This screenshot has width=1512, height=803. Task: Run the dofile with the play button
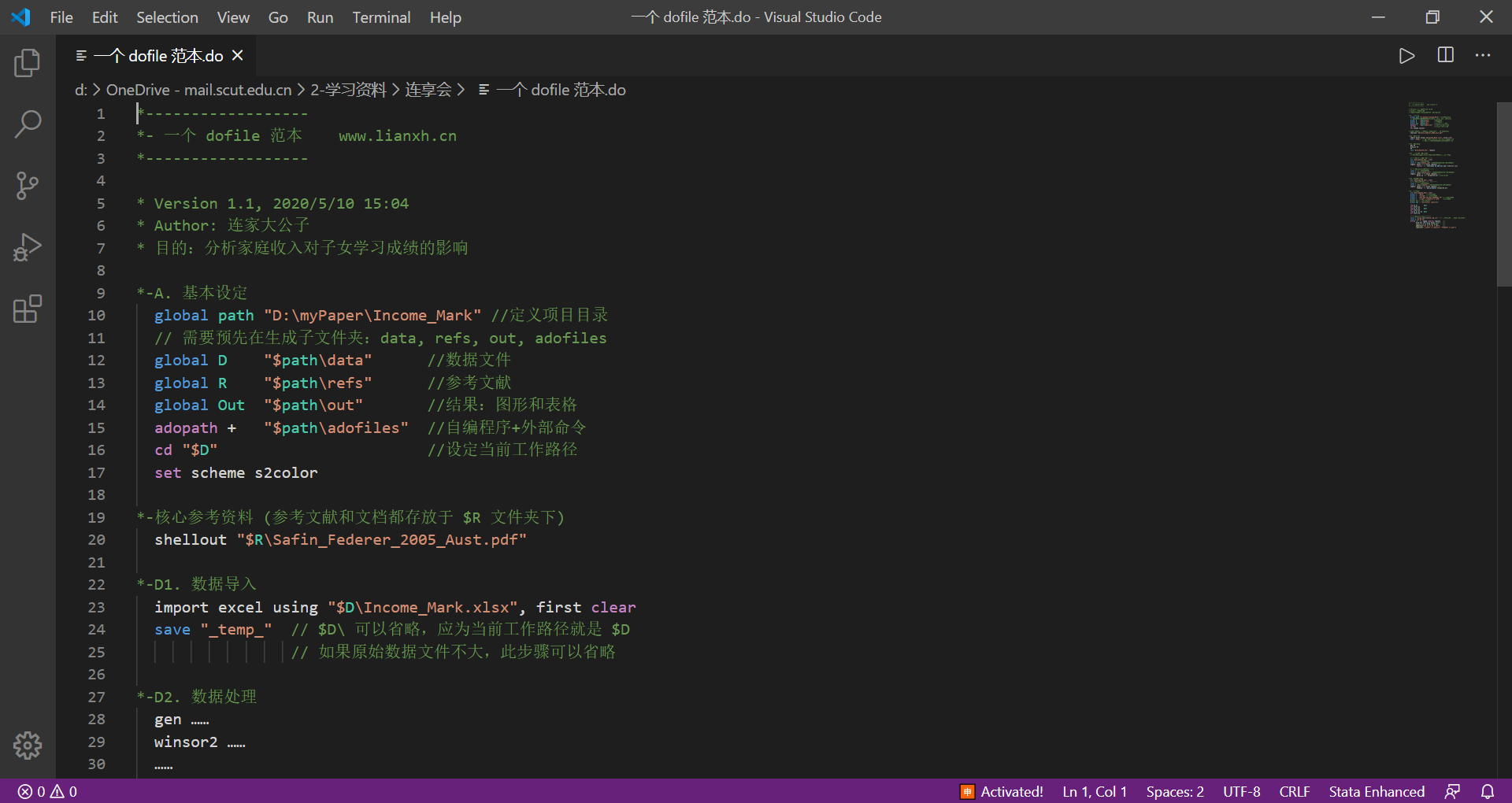[x=1407, y=55]
